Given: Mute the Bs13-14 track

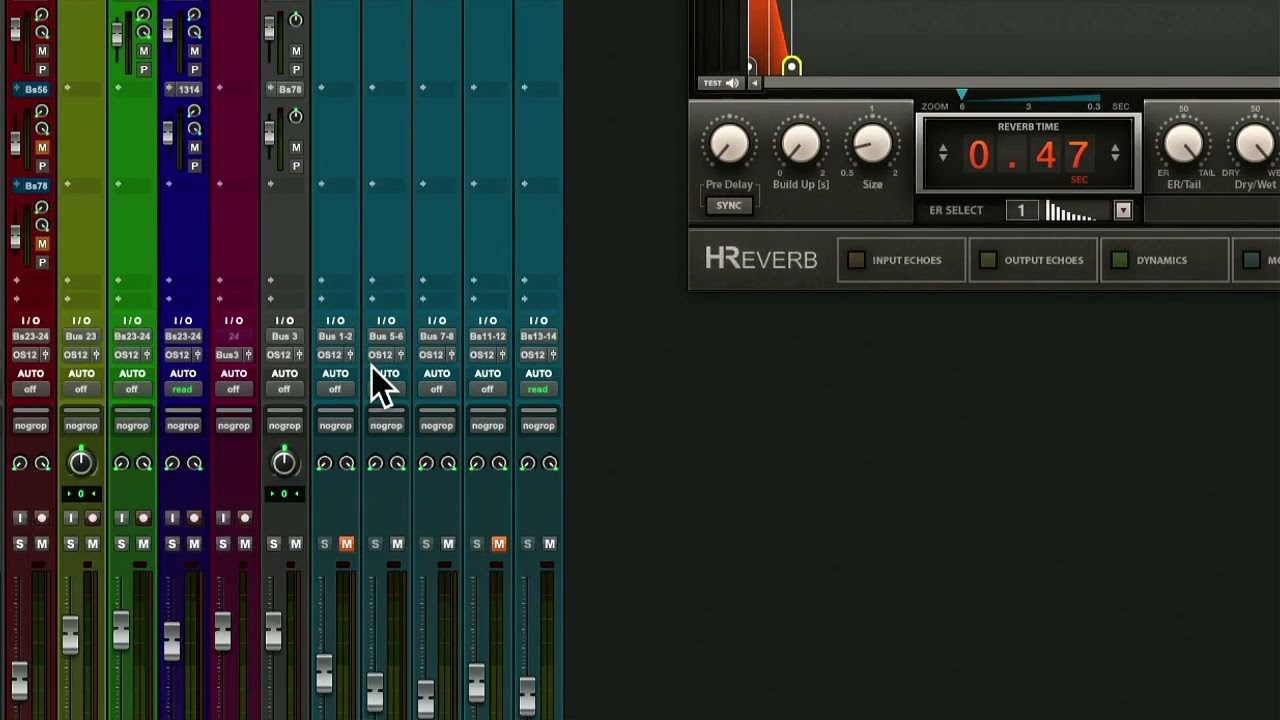Looking at the screenshot, I should [x=550, y=544].
